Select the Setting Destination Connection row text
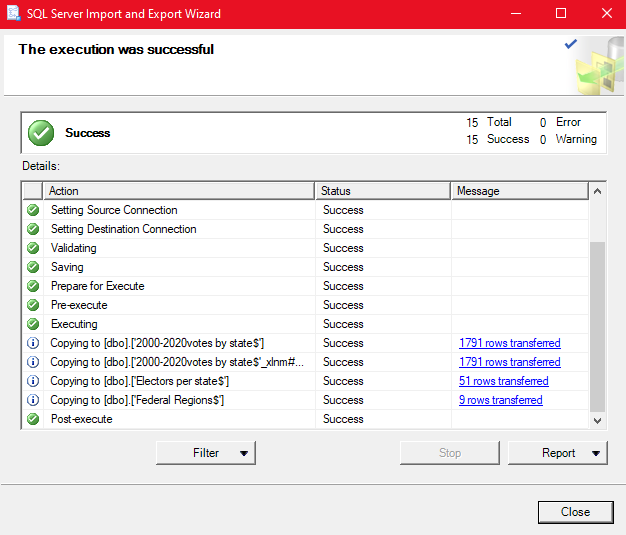This screenshot has width=626, height=535. point(124,229)
